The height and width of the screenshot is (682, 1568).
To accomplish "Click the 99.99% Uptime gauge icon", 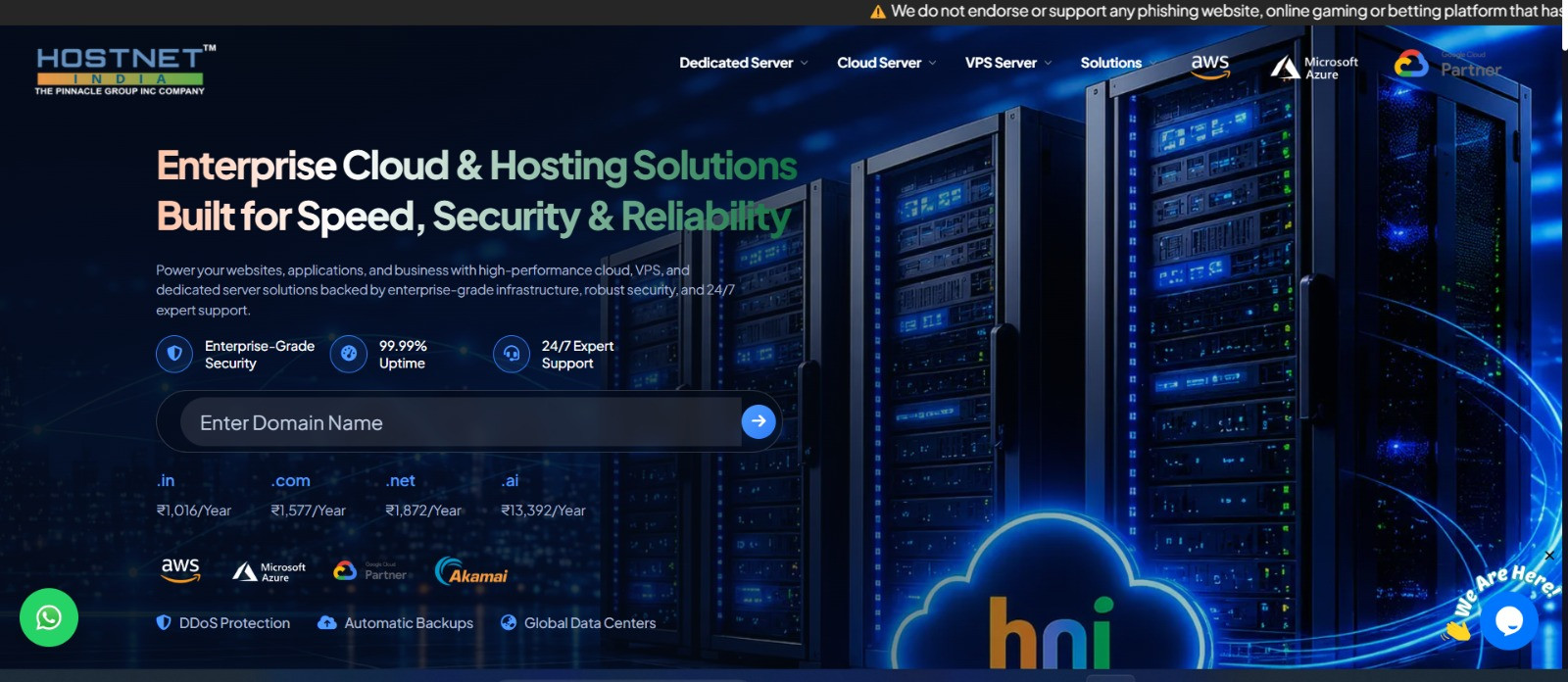I will coord(349,354).
